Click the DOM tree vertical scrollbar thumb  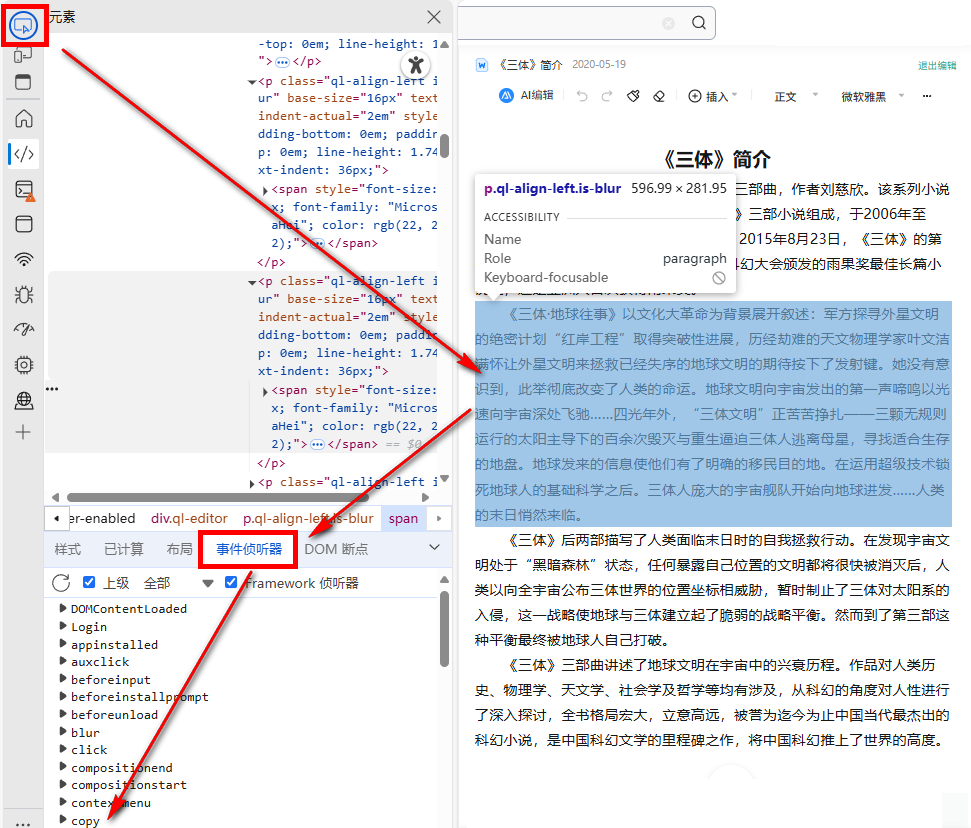[x=444, y=146]
